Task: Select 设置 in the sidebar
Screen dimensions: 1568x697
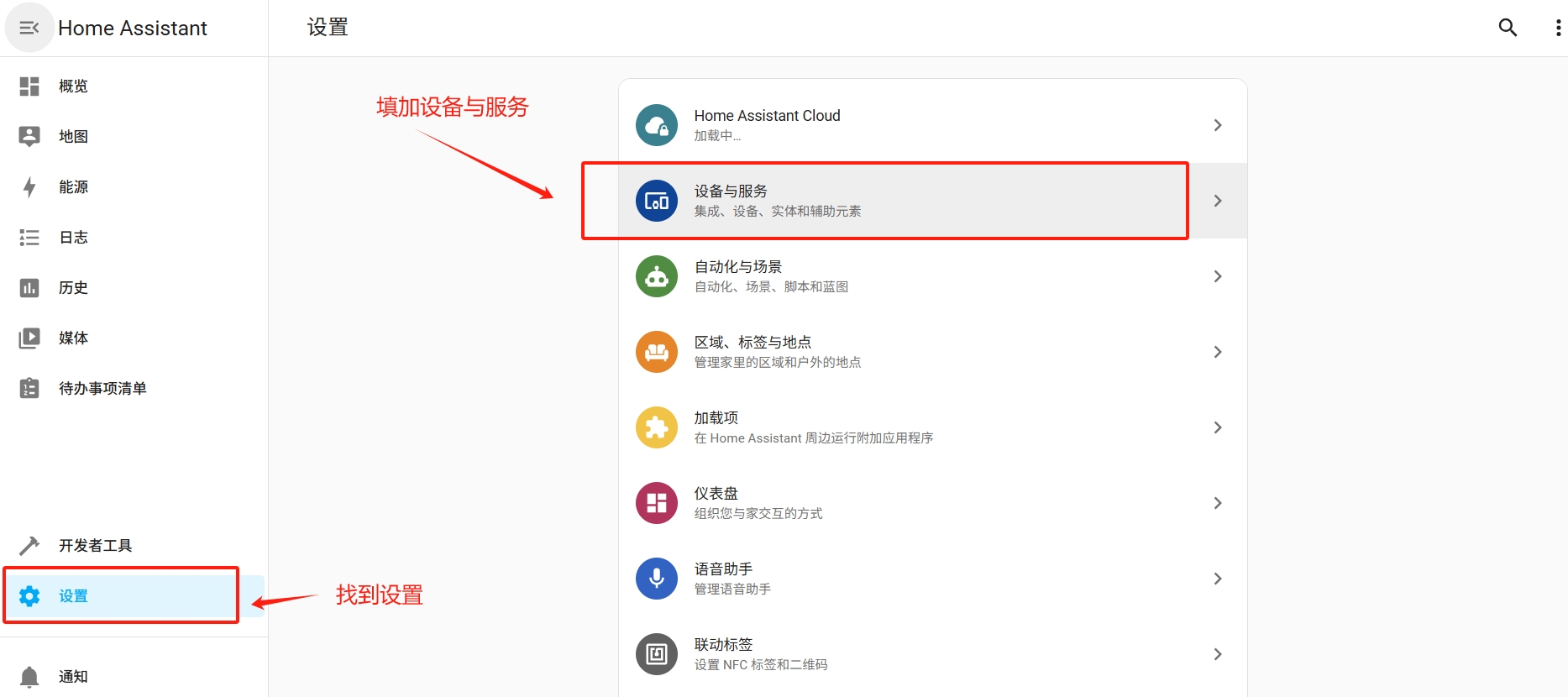Action: coord(134,596)
